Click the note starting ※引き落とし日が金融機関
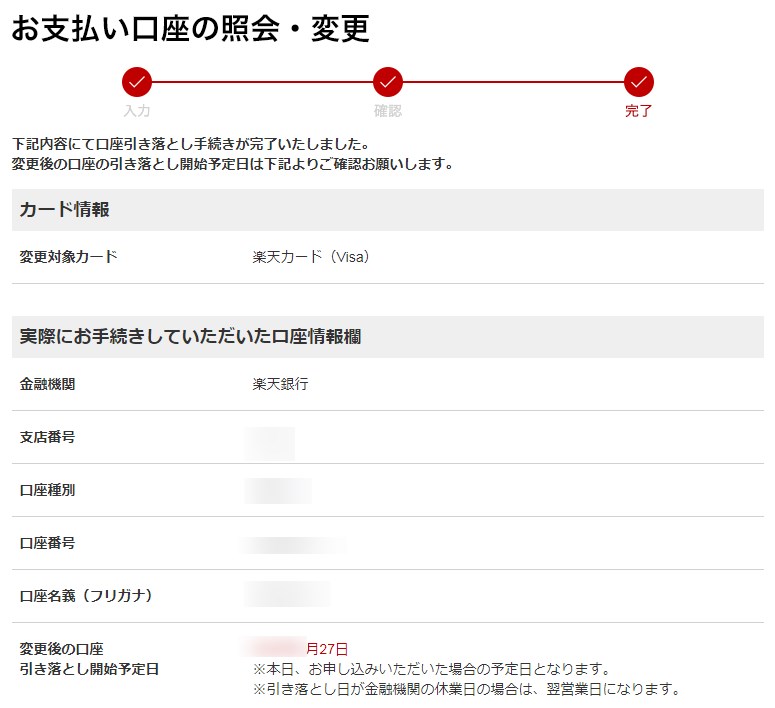 click(467, 689)
